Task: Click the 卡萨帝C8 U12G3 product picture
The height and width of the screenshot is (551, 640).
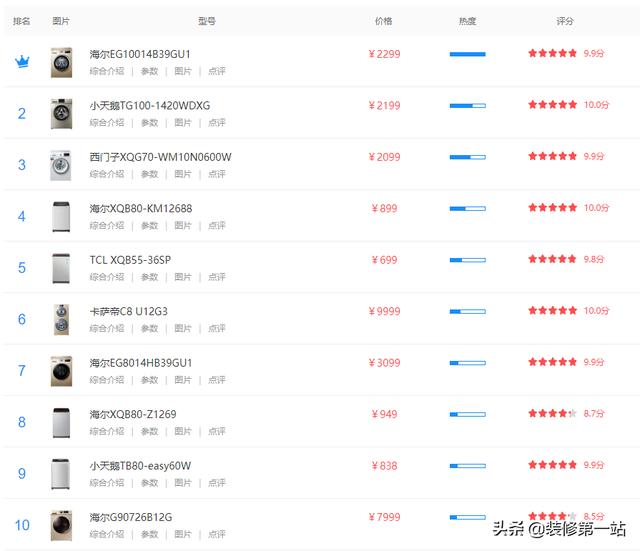Action: tap(61, 320)
